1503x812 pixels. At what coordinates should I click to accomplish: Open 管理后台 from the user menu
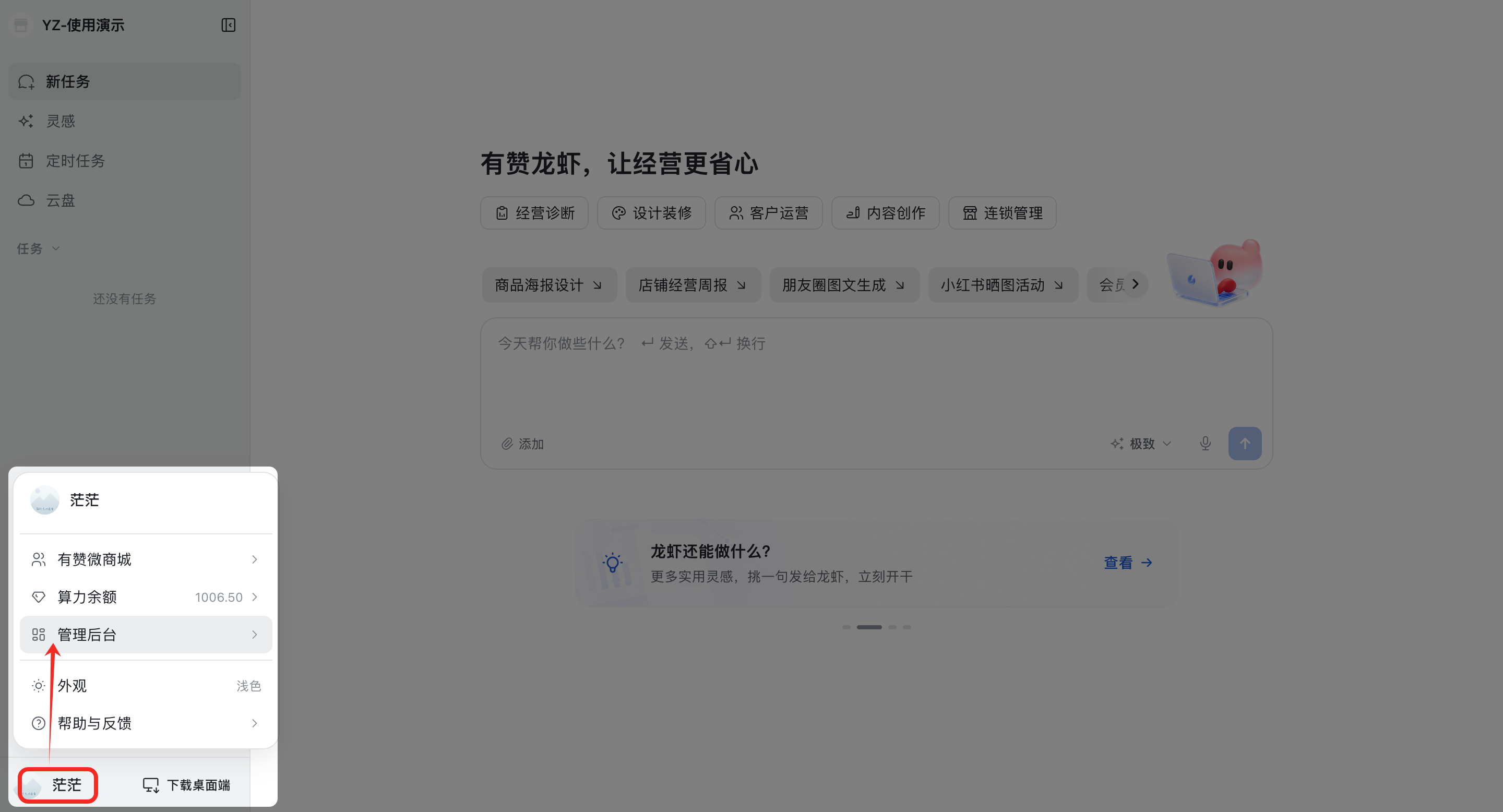[145, 635]
